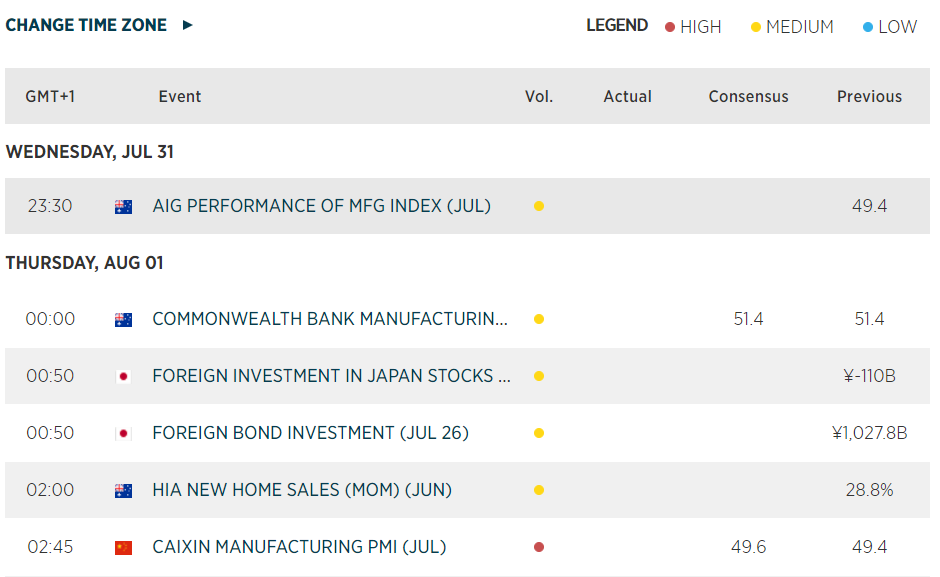The width and height of the screenshot is (940, 577).
Task: Click the yellow dot for HIA New Home Sales
Action: (539, 490)
